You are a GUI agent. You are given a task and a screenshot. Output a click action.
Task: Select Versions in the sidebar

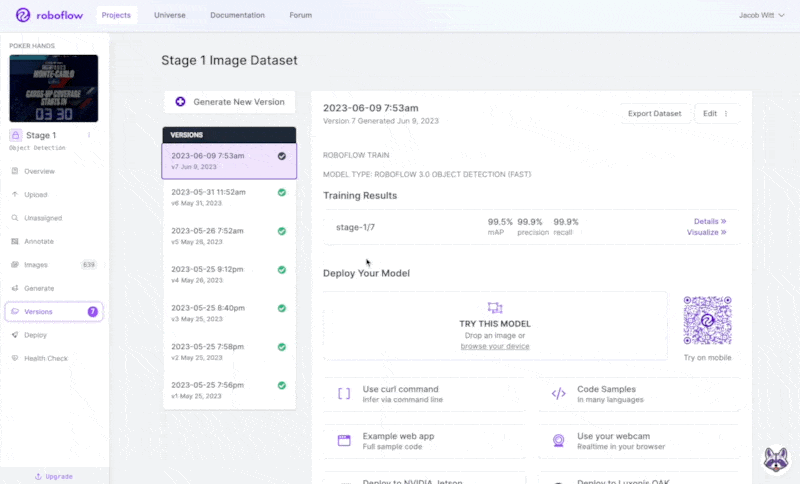[x=54, y=311]
